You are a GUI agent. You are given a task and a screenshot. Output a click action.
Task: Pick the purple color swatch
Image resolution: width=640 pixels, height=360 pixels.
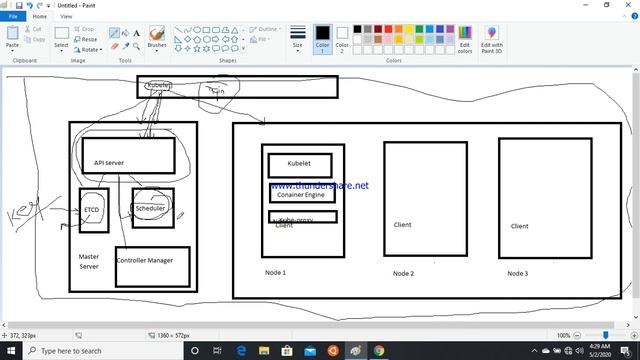(450, 29)
